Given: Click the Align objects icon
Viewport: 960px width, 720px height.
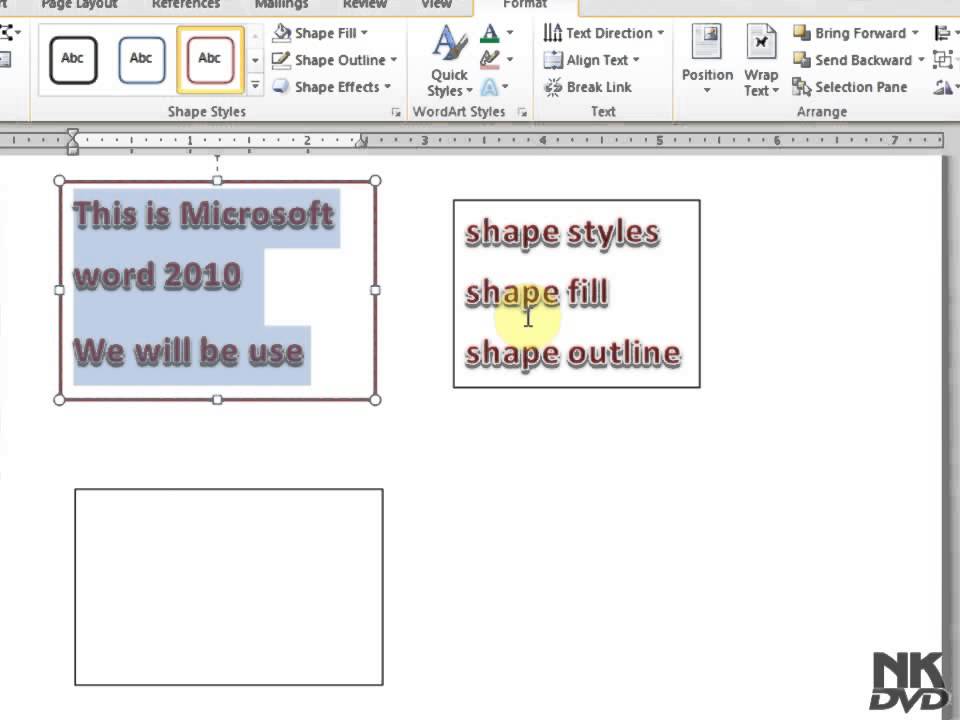Looking at the screenshot, I should click(x=943, y=33).
